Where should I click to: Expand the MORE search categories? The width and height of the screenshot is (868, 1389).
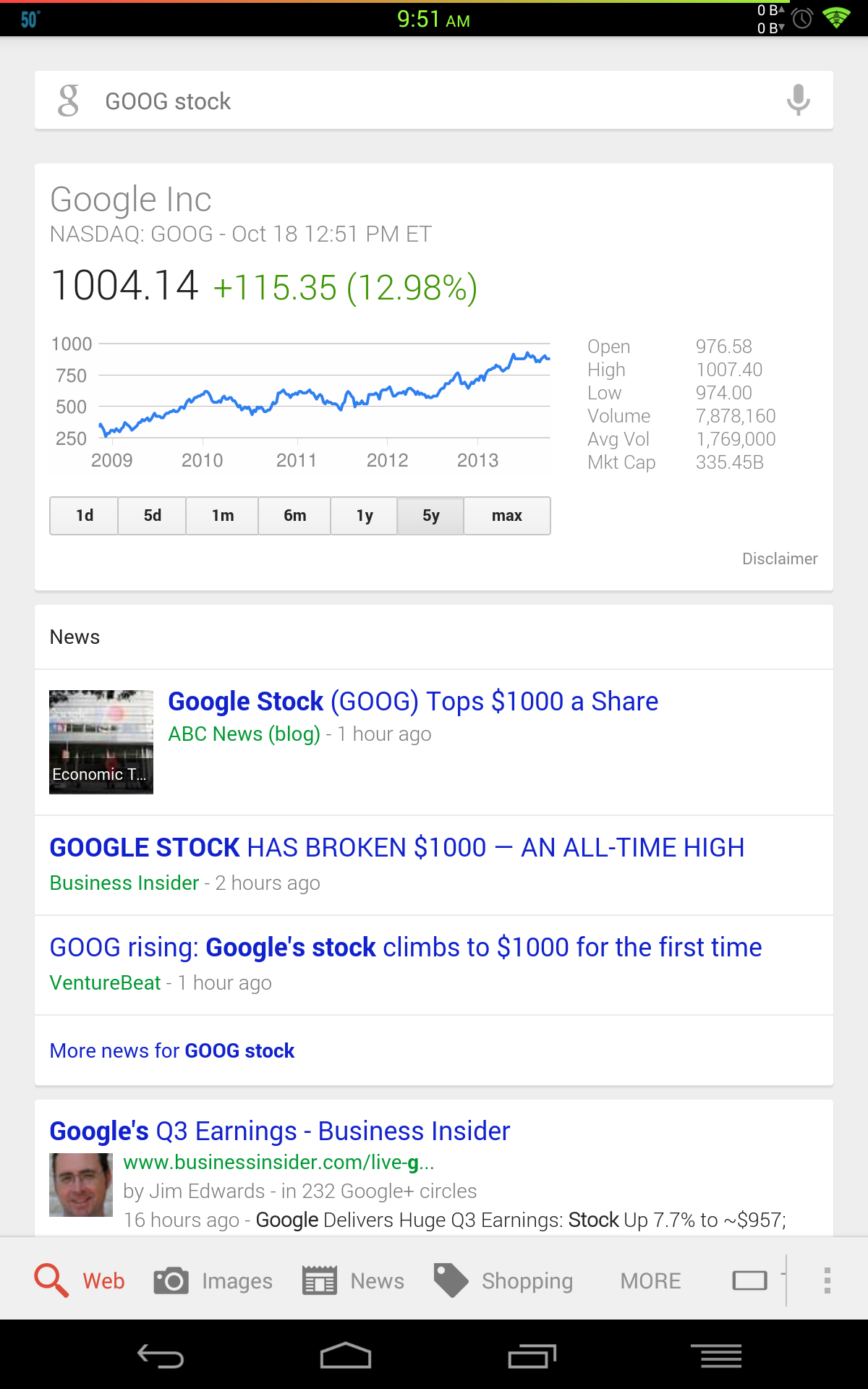pyautogui.click(x=650, y=1281)
